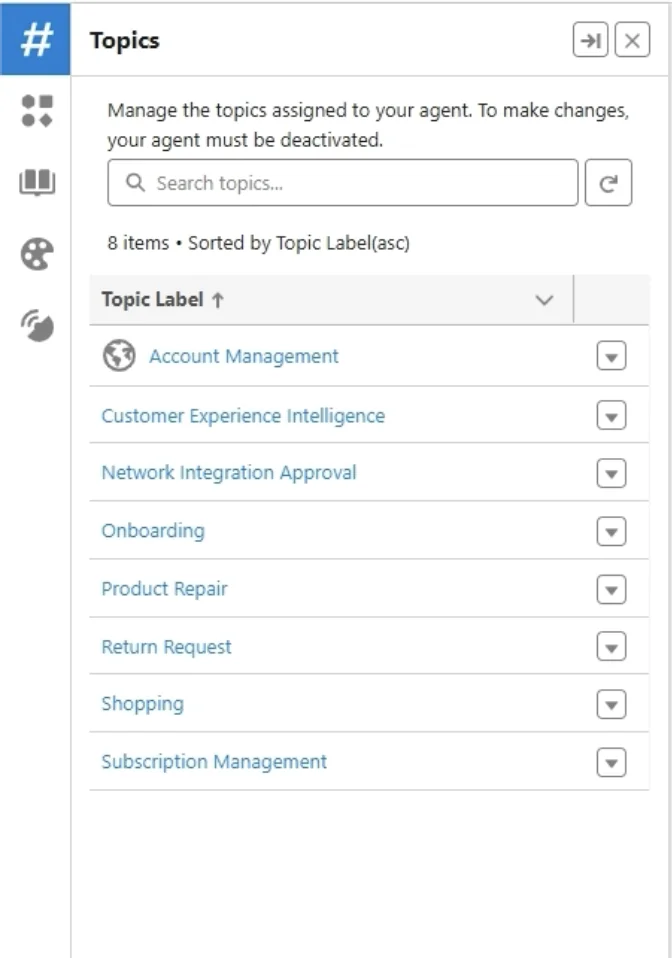Screen dimensions: 672x958
Task: Open the Library book icon in sidebar
Action: [x=37, y=182]
